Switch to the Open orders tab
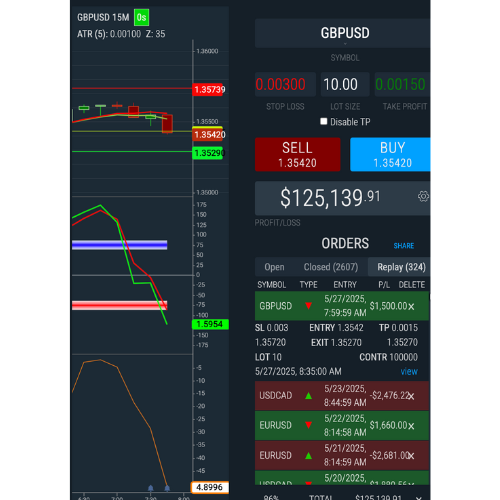500x500 pixels. point(274,267)
